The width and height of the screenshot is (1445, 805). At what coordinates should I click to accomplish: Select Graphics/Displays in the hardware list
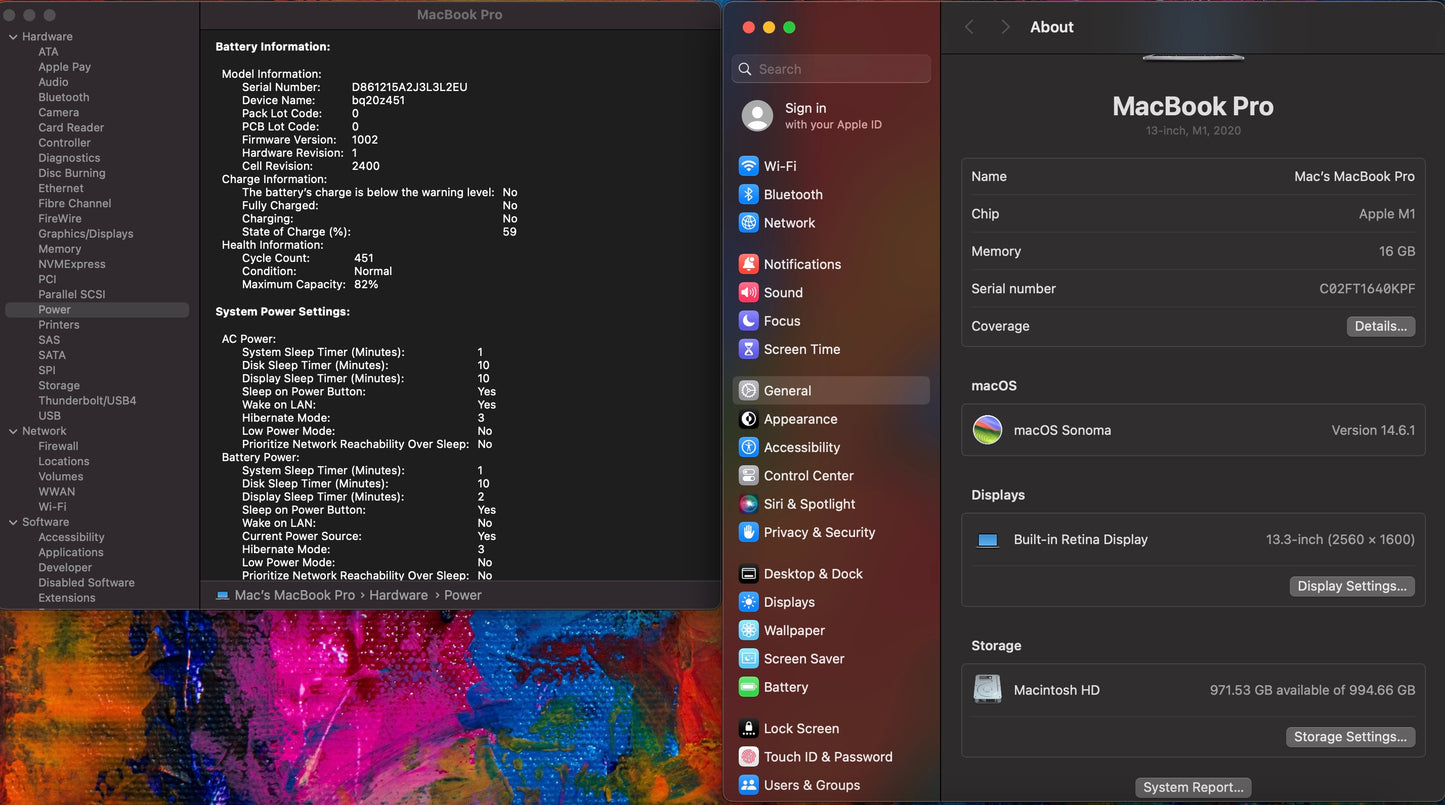point(85,234)
